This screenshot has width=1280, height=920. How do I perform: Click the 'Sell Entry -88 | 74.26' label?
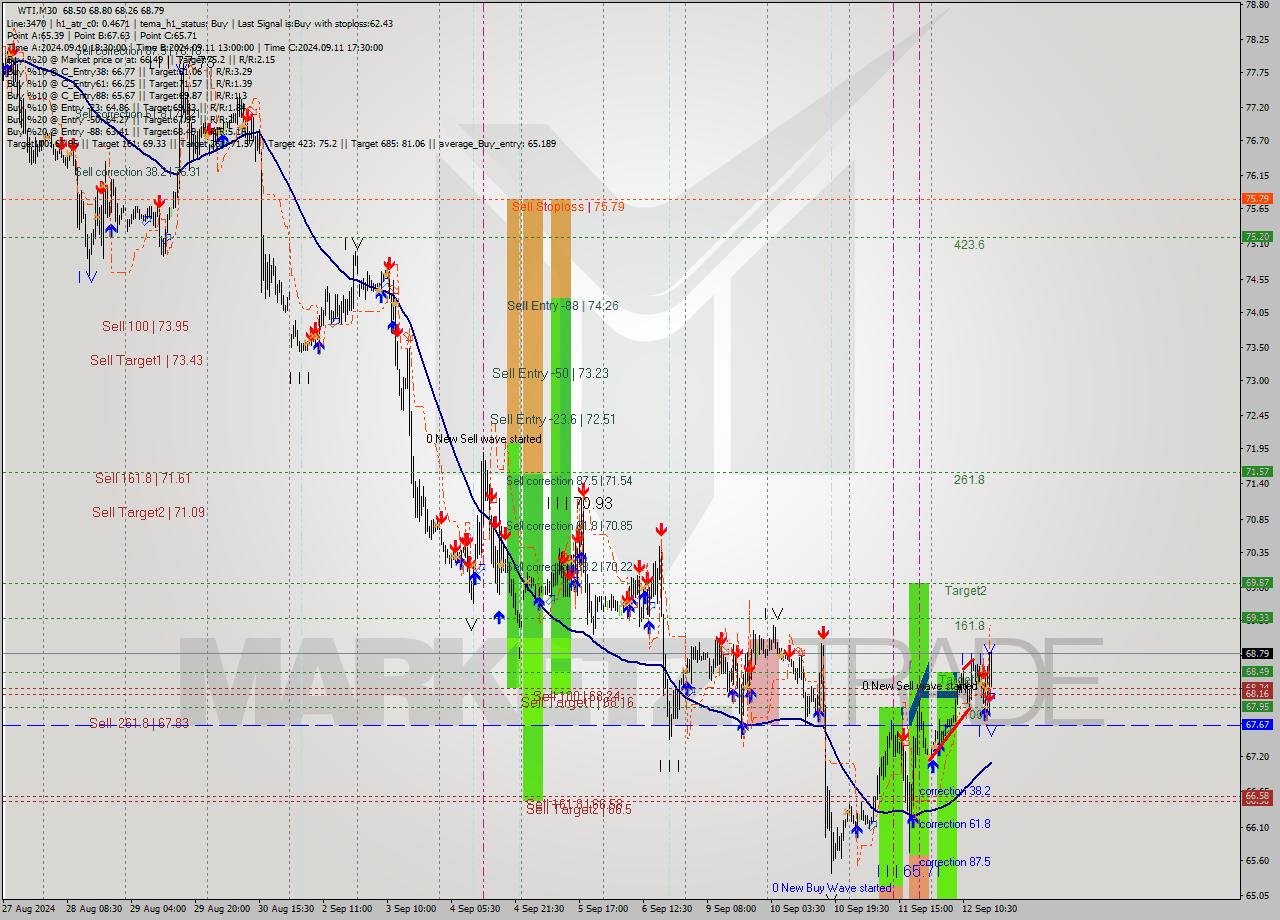[x=562, y=306]
